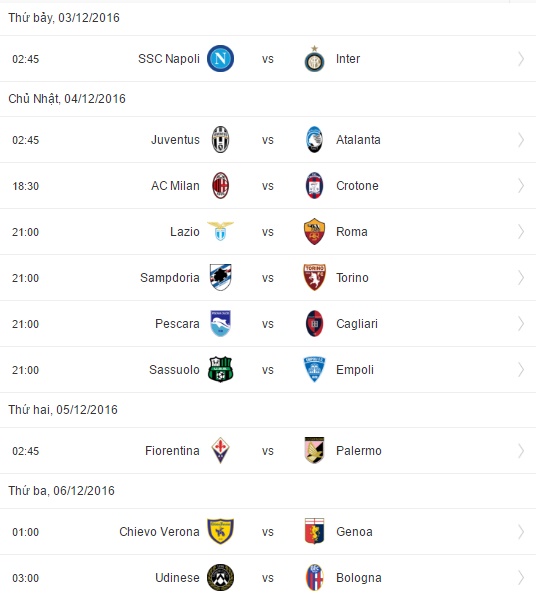Select the Genoa club crest
Screen dimensions: 536x597
coord(314,532)
